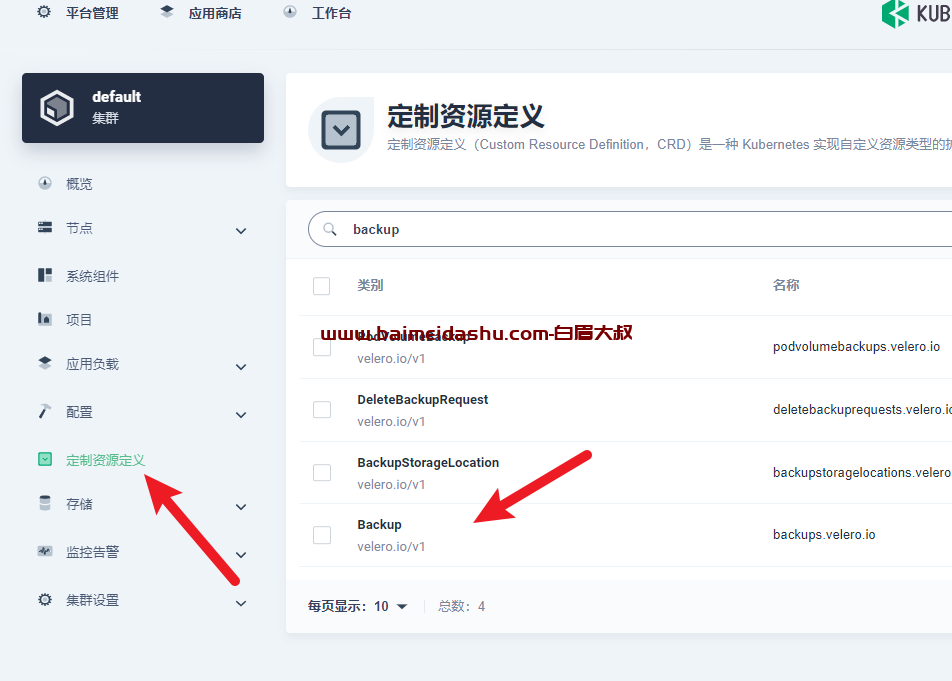Viewport: 952px width, 681px height.
Task: Click backupstoragelocations.velero name cell
Action: [x=862, y=472]
